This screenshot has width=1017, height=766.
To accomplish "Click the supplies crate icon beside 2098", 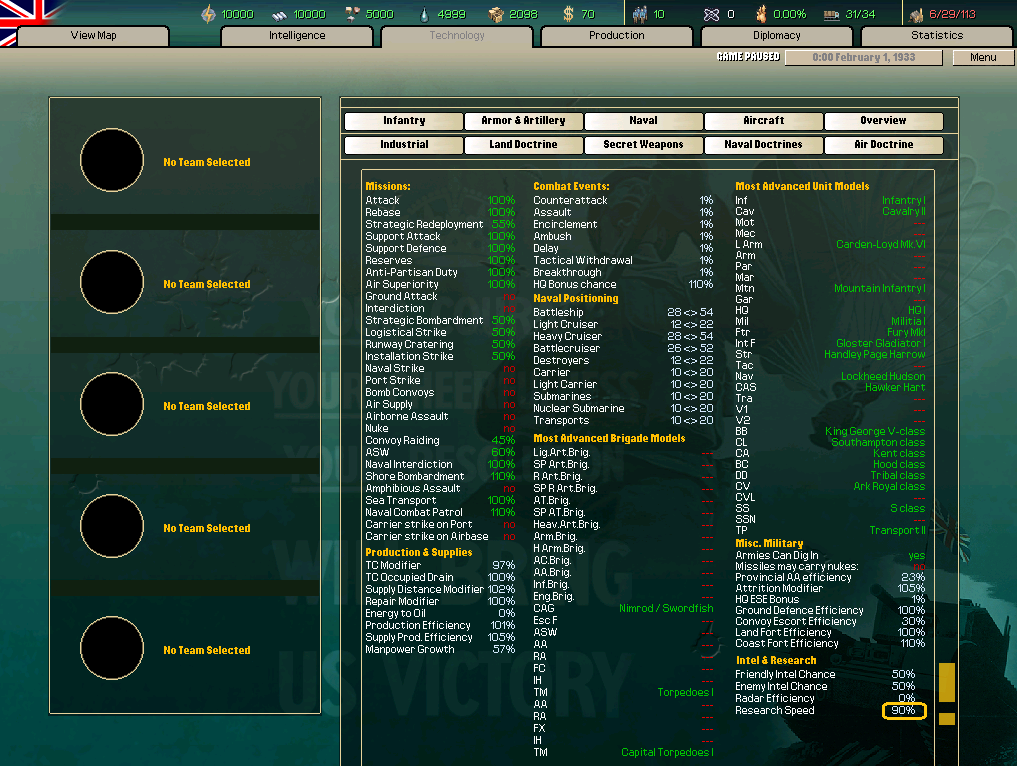I will [x=496, y=14].
